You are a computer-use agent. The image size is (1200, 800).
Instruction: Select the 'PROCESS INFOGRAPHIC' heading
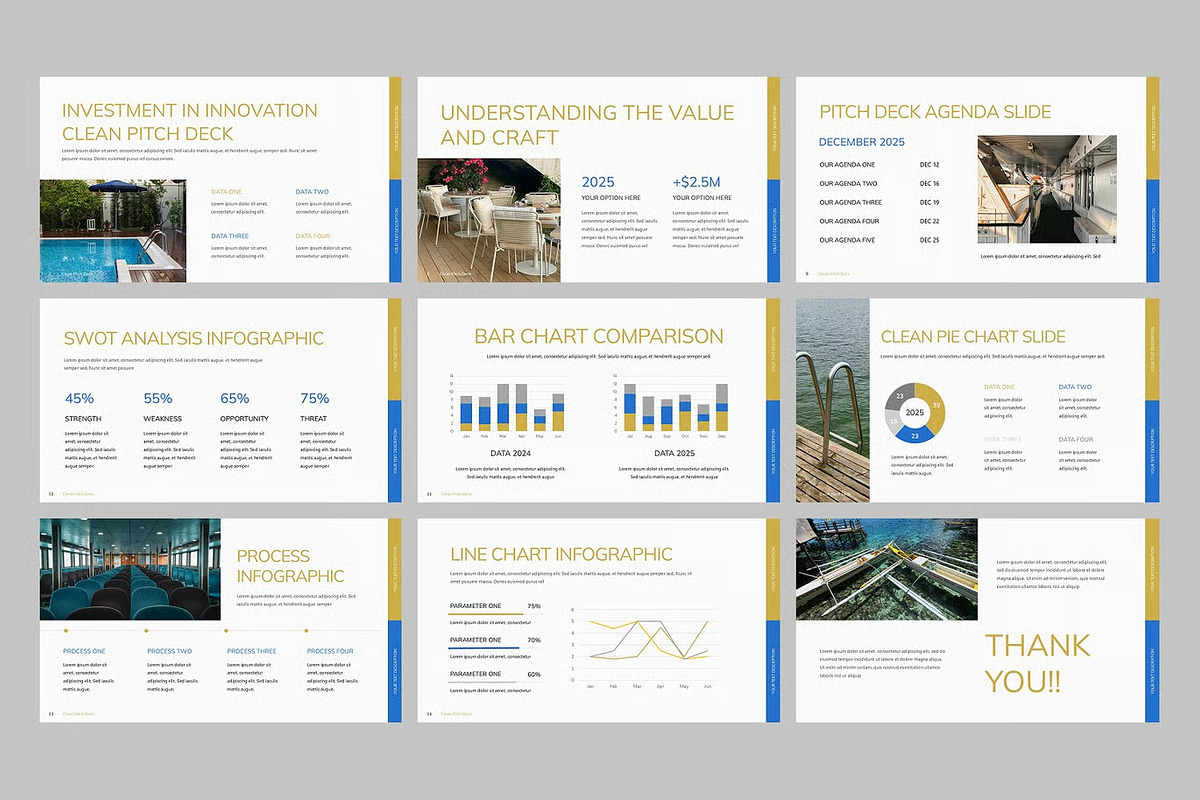click(290, 566)
